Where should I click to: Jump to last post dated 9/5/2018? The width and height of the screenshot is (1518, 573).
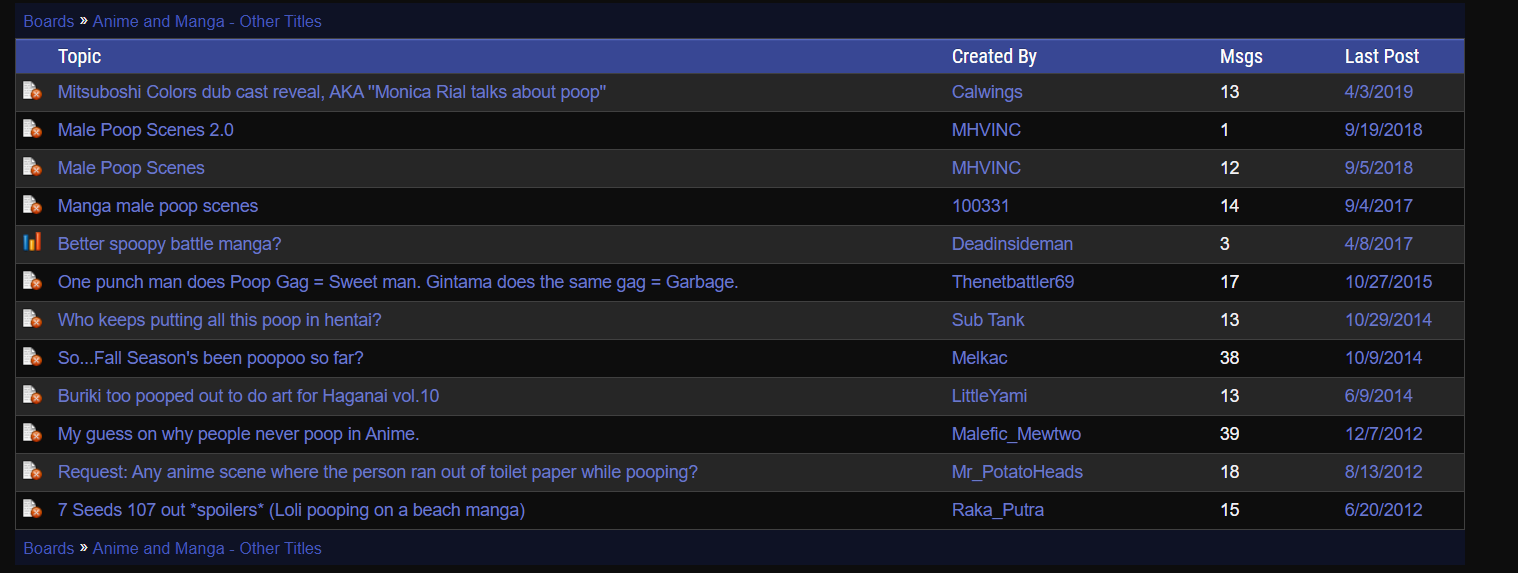pos(1379,168)
